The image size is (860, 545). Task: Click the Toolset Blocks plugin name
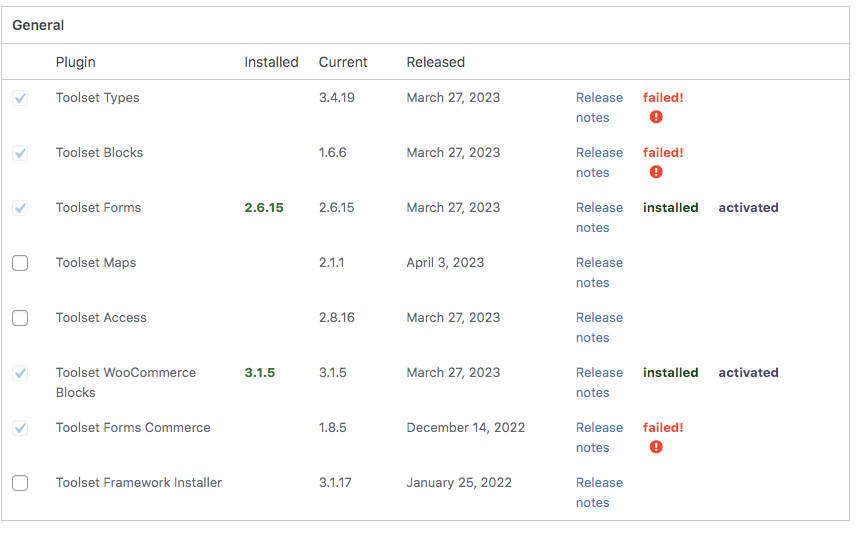click(99, 152)
